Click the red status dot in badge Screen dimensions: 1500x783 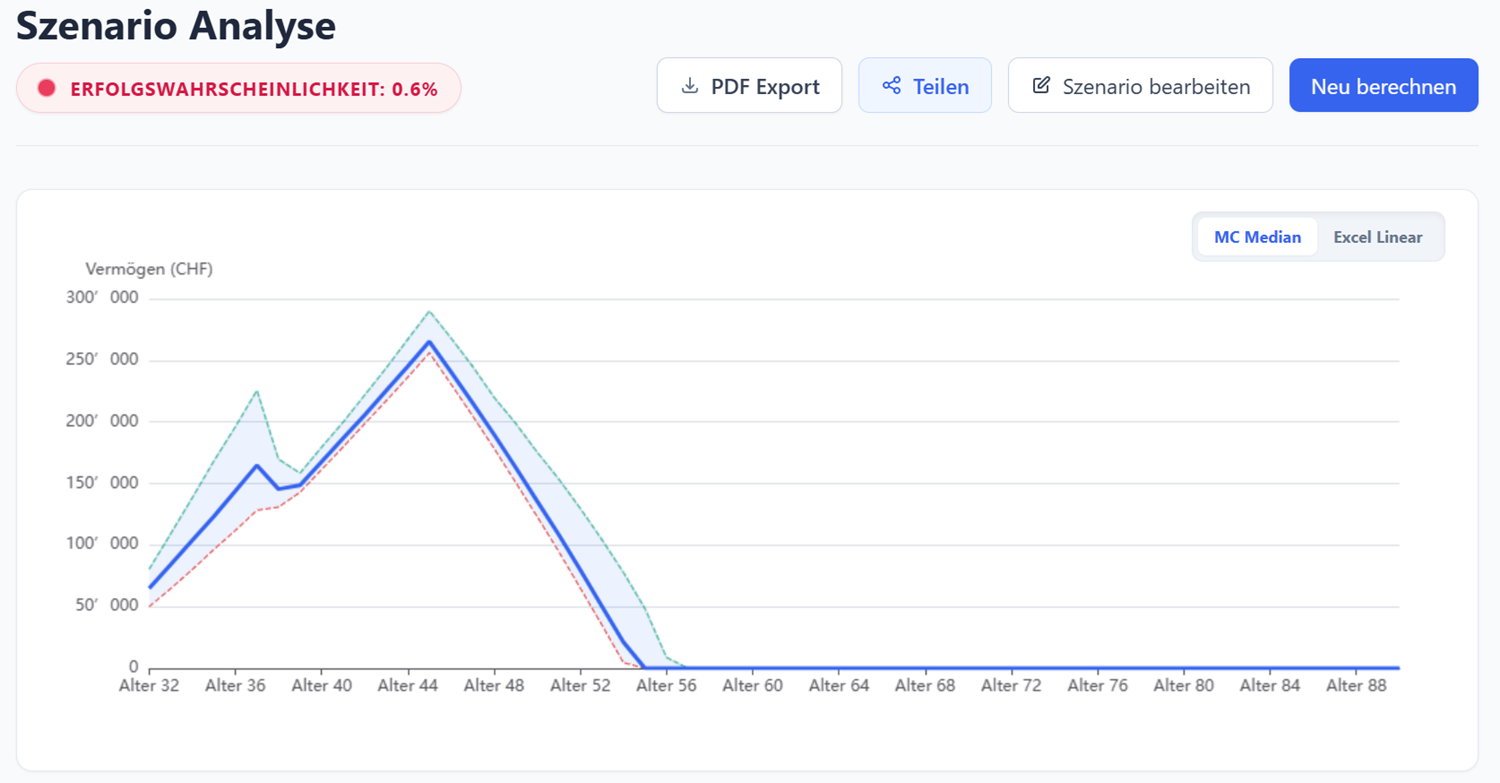[46, 88]
